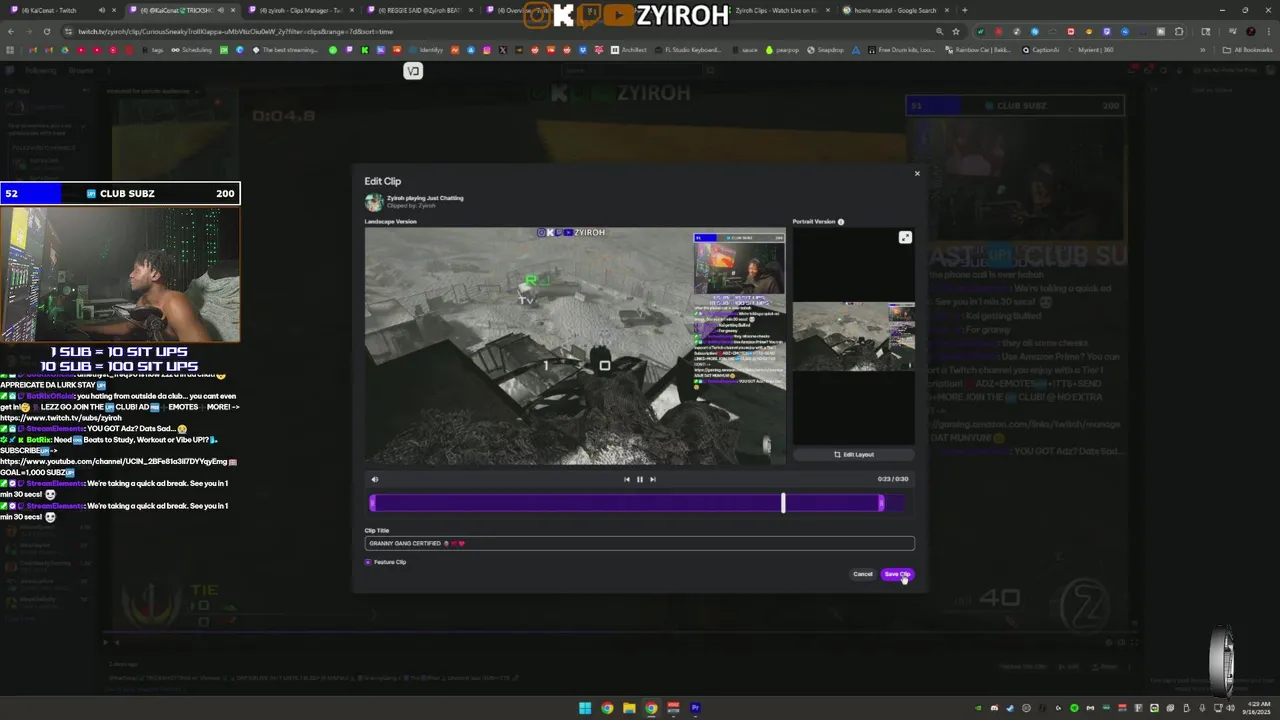Screen dimensions: 1280x720
Task: Click the portrait clip preview thumbnail
Action: tap(854, 336)
